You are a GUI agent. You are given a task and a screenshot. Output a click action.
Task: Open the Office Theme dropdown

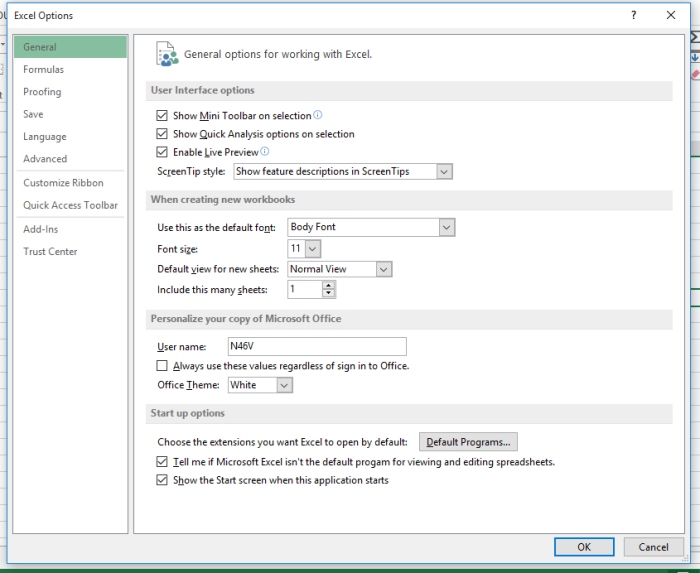click(x=285, y=385)
